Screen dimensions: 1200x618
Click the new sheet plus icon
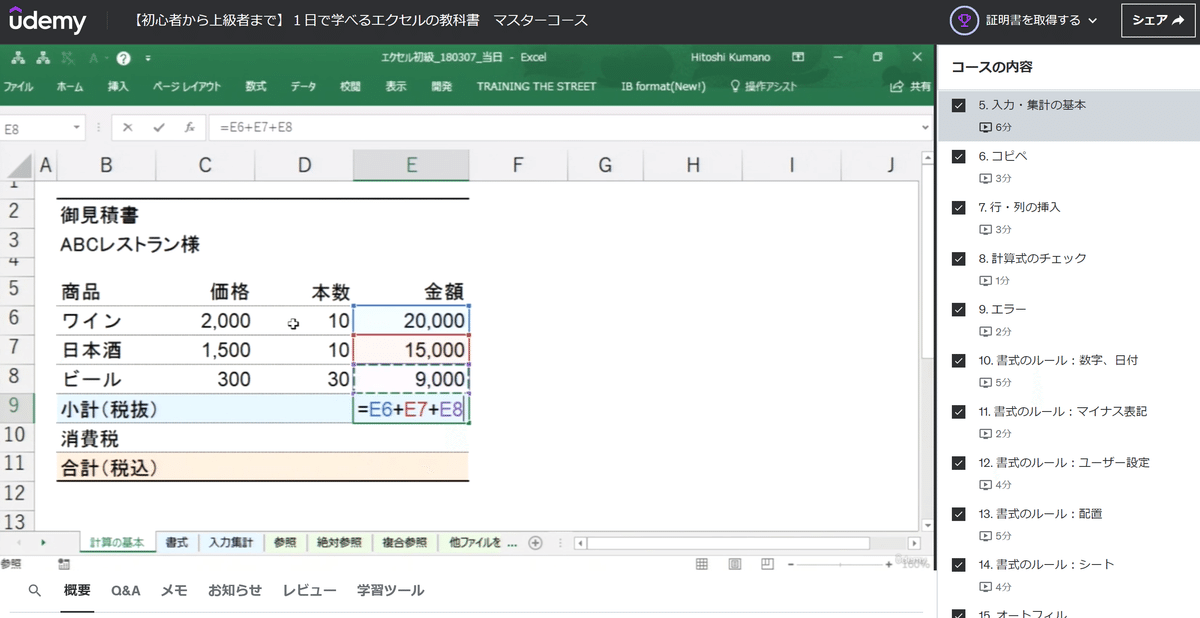tap(535, 543)
